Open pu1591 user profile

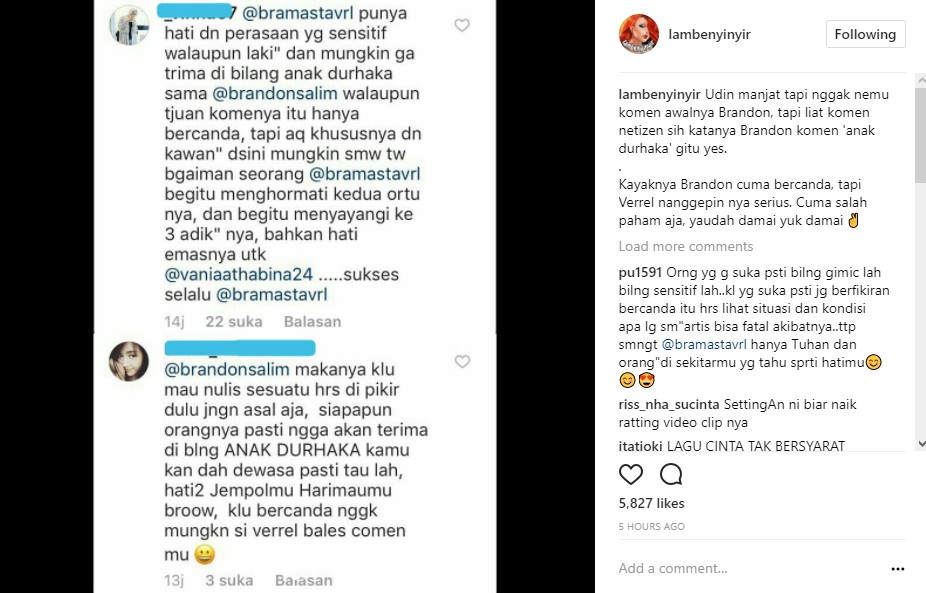pos(640,272)
